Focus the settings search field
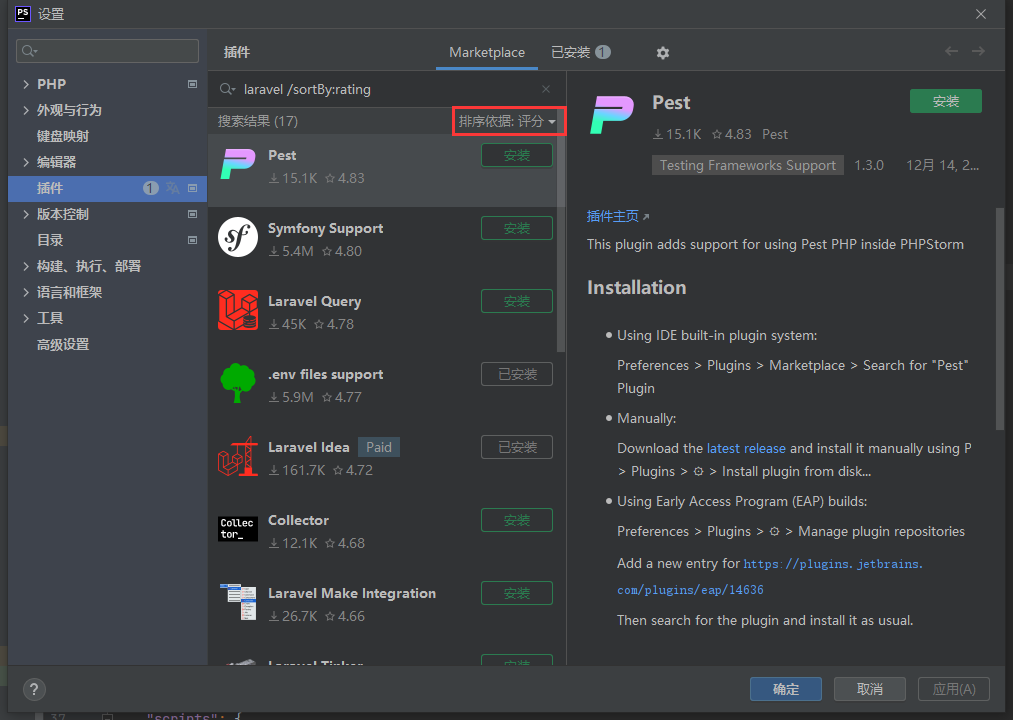 point(107,51)
